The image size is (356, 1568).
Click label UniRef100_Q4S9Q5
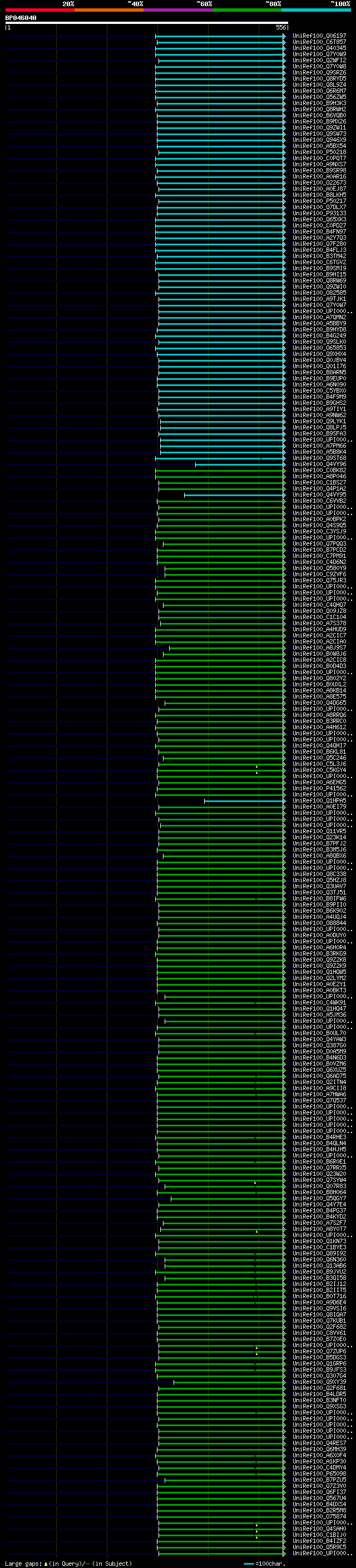pyautogui.click(x=319, y=526)
